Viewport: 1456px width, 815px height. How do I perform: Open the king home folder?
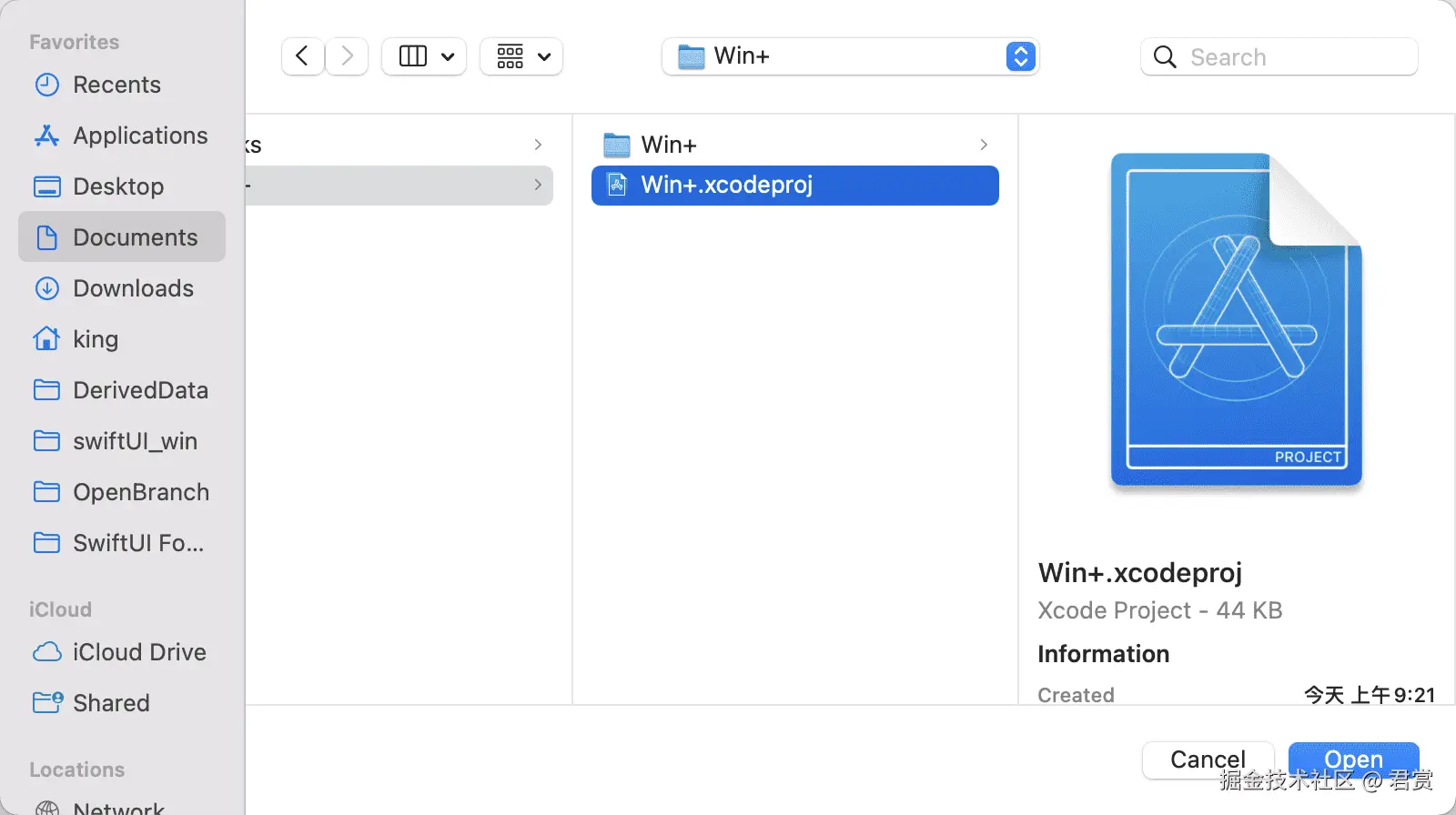click(x=121, y=339)
